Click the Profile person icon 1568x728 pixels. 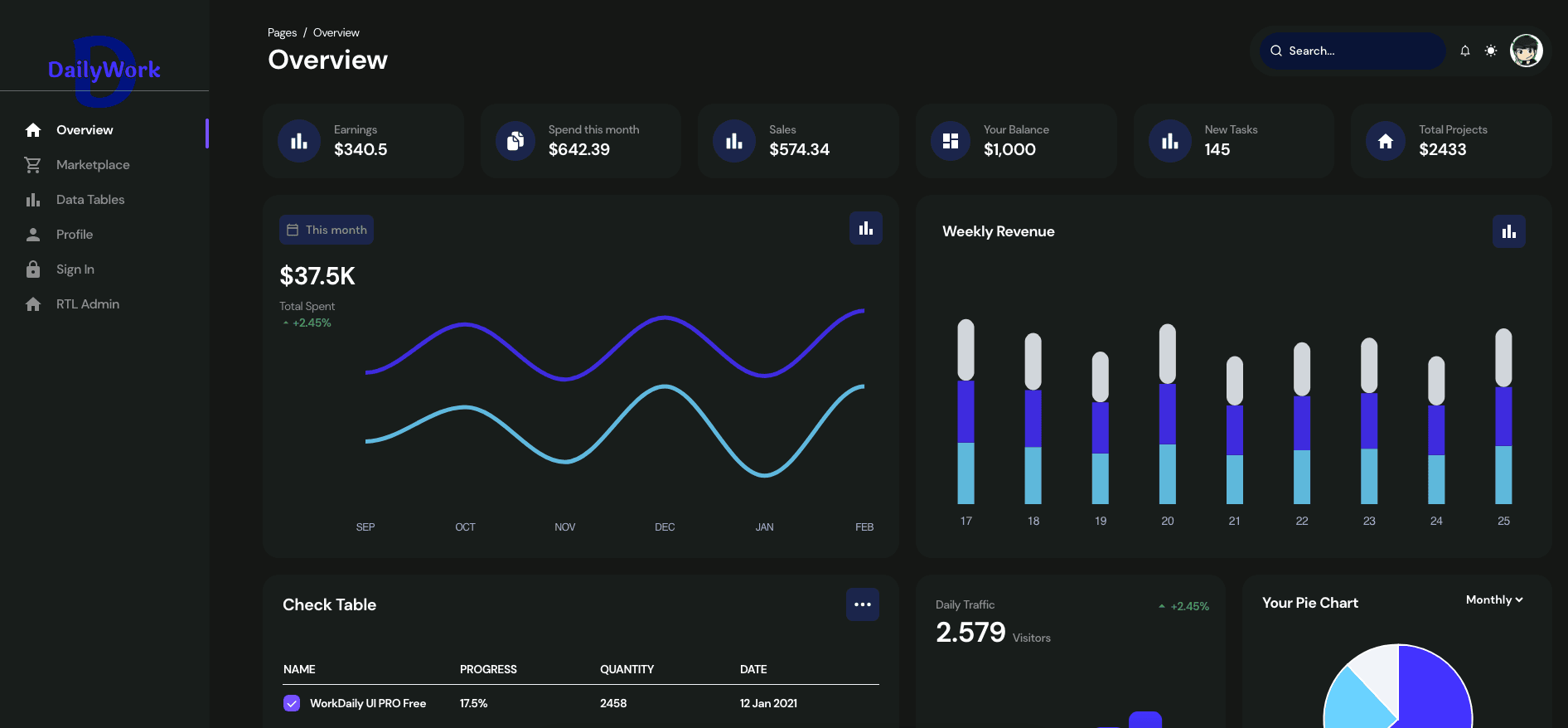click(x=33, y=235)
